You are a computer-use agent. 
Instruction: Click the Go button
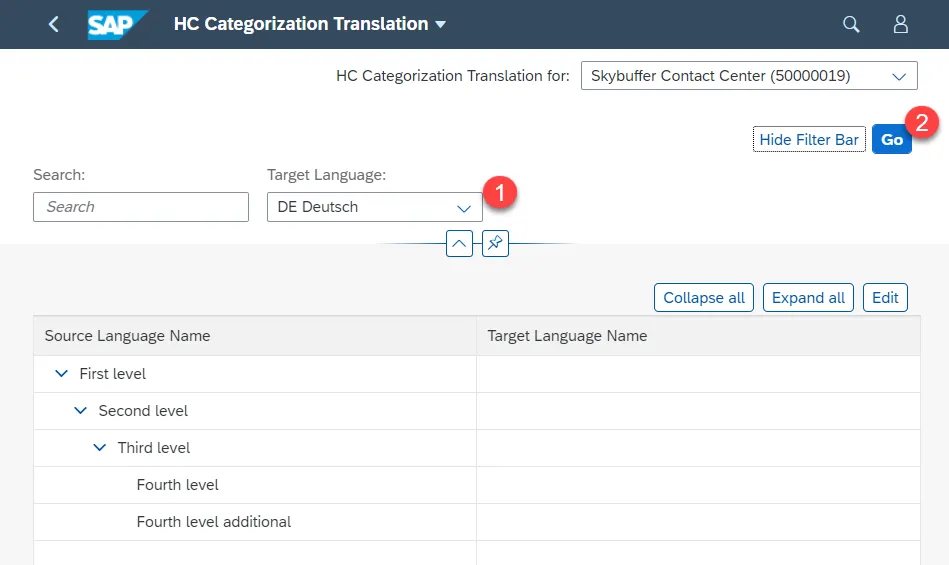[x=892, y=140]
